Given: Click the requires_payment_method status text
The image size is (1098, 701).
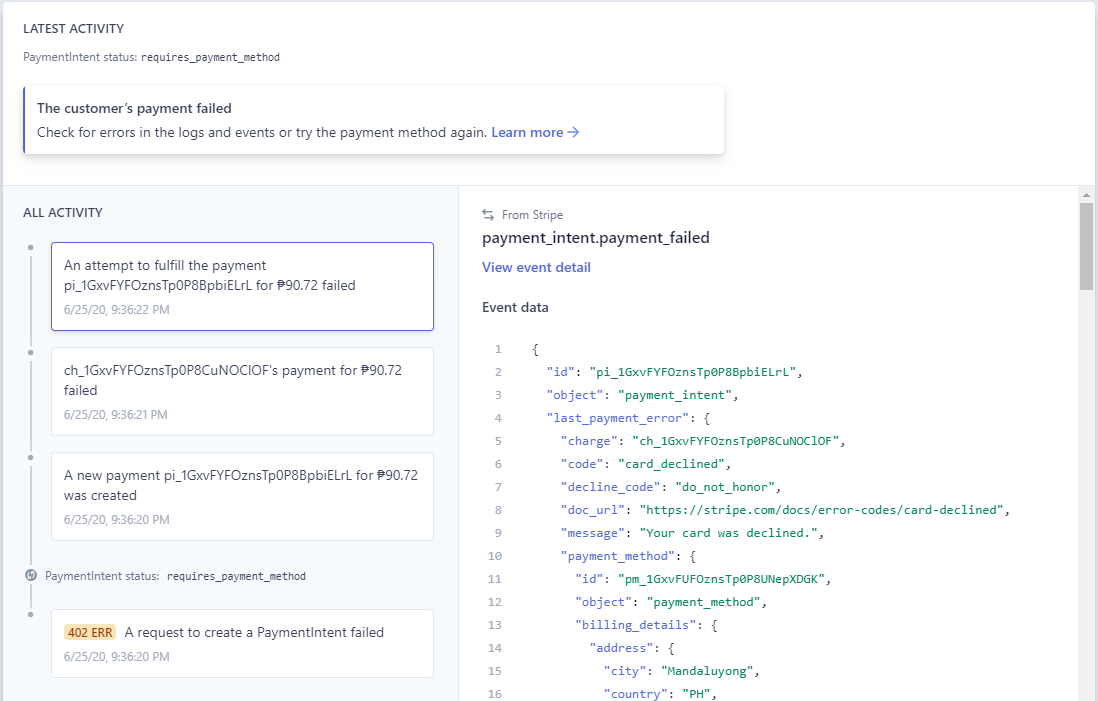Looking at the screenshot, I should (210, 57).
